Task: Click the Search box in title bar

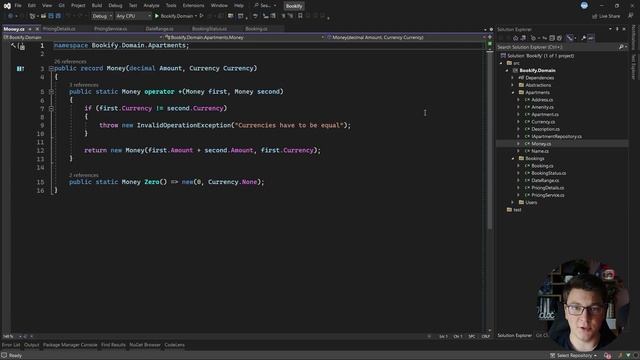Action: click(265, 6)
